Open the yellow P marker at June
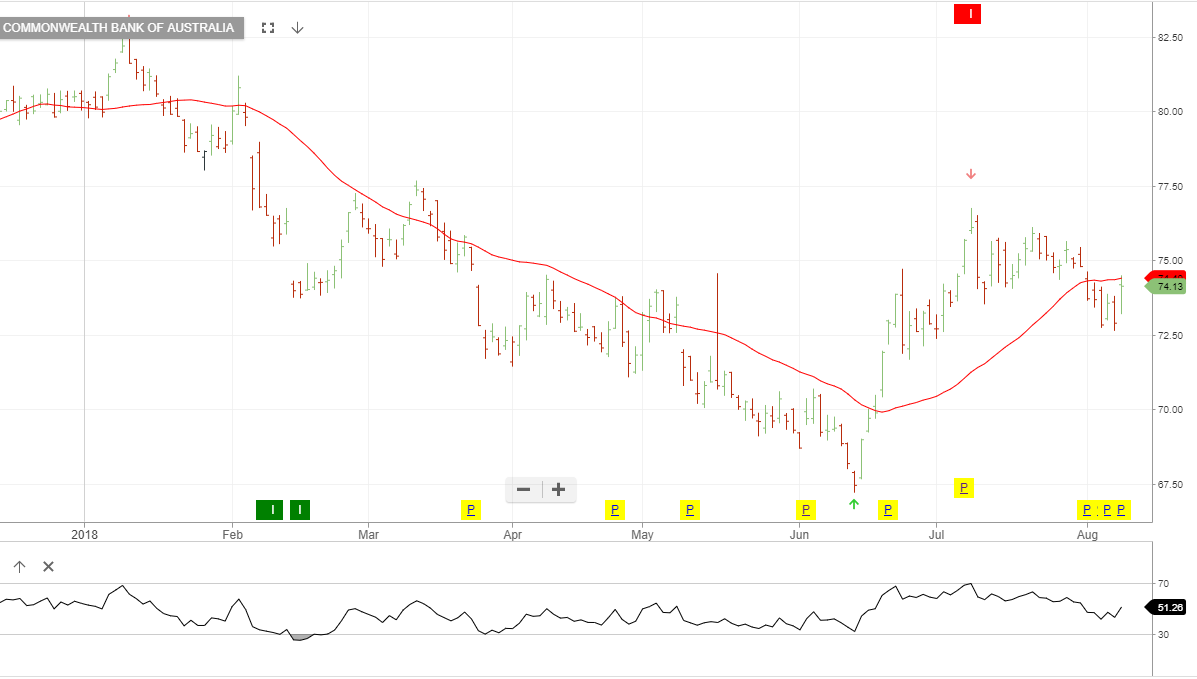The width and height of the screenshot is (1197, 679). coord(806,509)
